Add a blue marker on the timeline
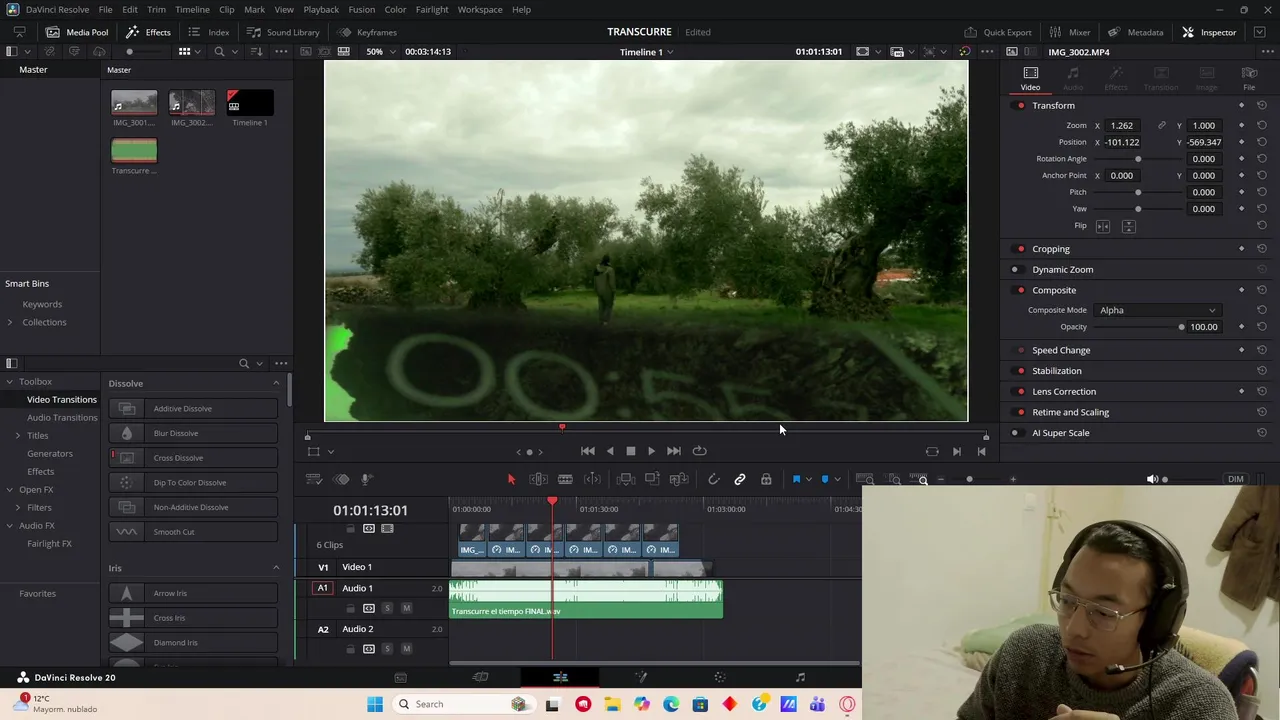The height and width of the screenshot is (720, 1280). 825,480
